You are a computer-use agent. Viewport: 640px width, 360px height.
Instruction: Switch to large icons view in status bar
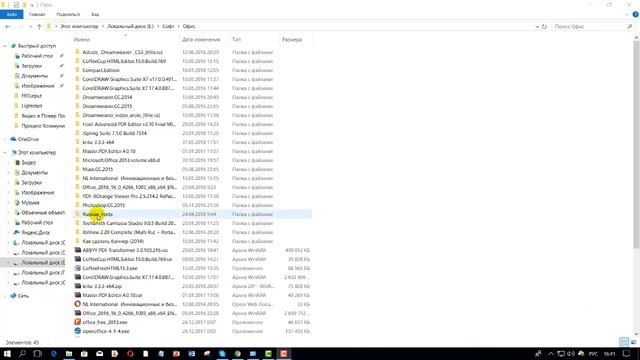click(x=633, y=342)
